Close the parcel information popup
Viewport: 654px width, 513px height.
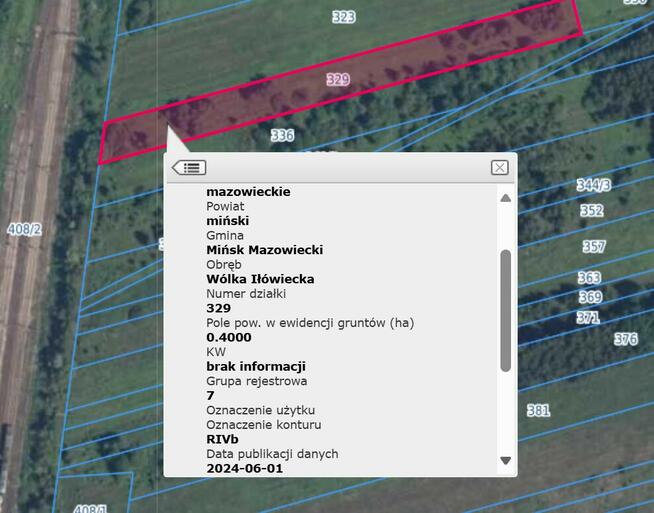point(500,167)
